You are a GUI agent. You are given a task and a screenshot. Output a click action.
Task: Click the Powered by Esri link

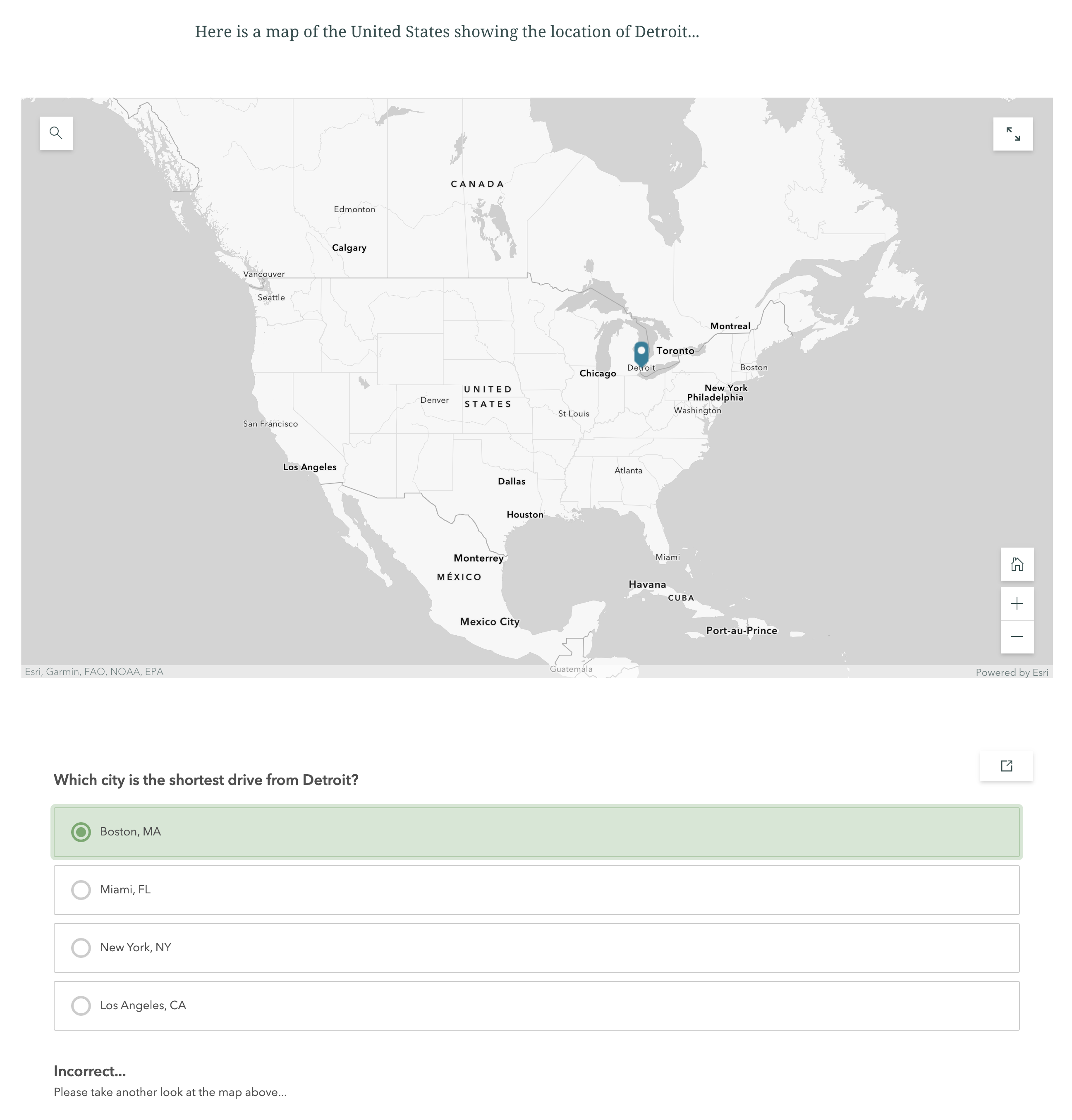coord(1012,672)
